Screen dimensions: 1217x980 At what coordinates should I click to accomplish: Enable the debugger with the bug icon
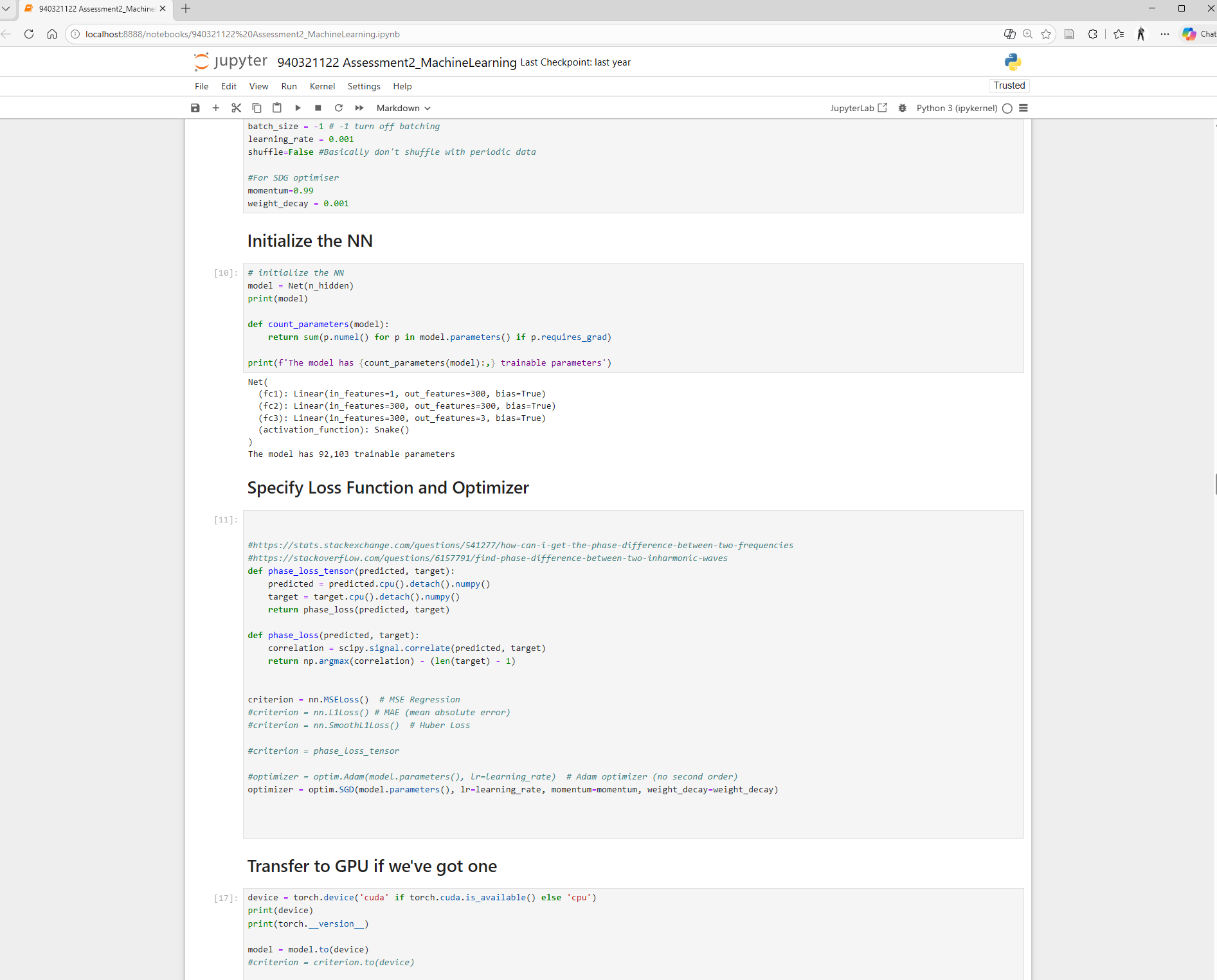903,108
